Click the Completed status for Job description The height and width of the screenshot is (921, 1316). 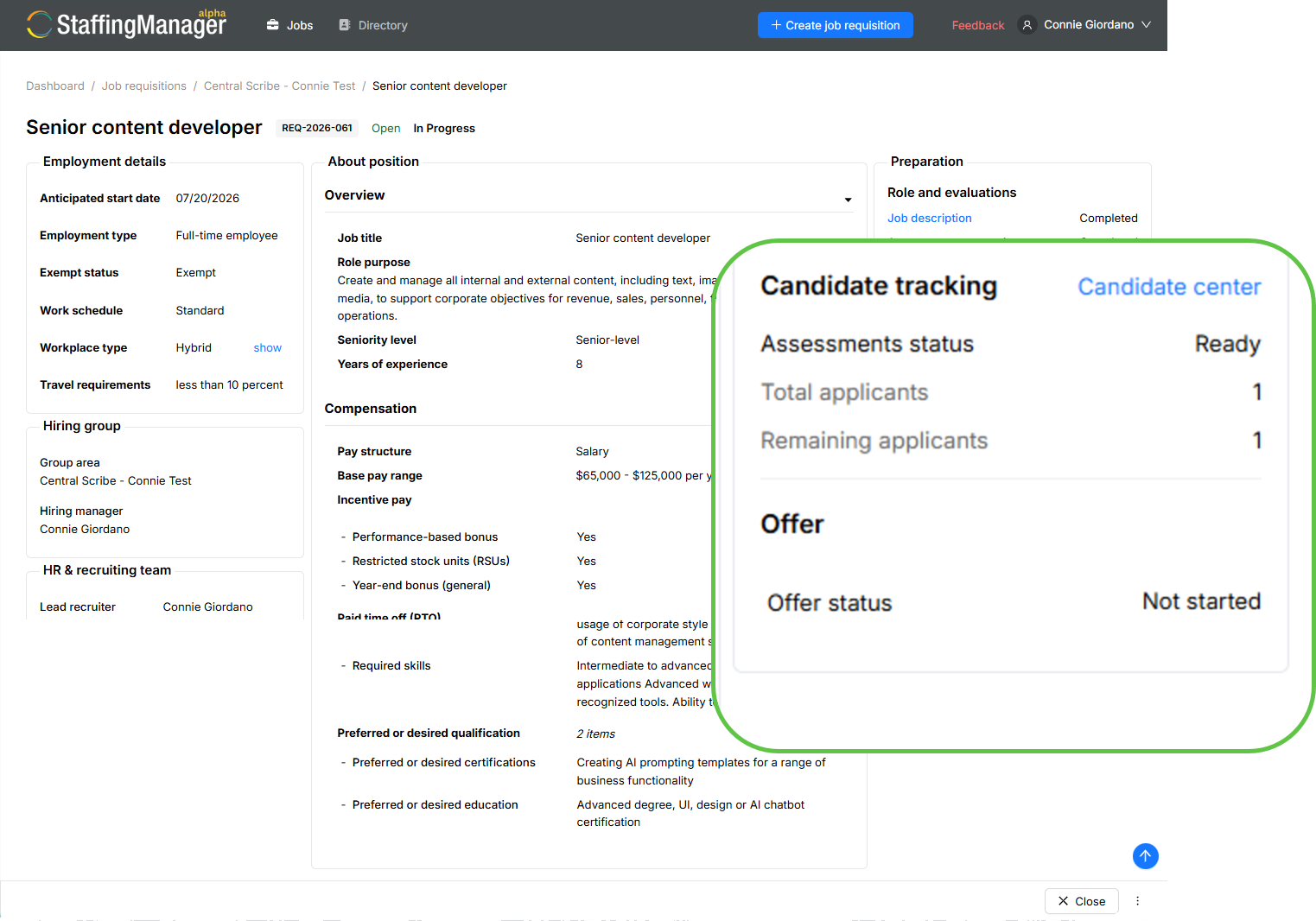[x=1109, y=219]
